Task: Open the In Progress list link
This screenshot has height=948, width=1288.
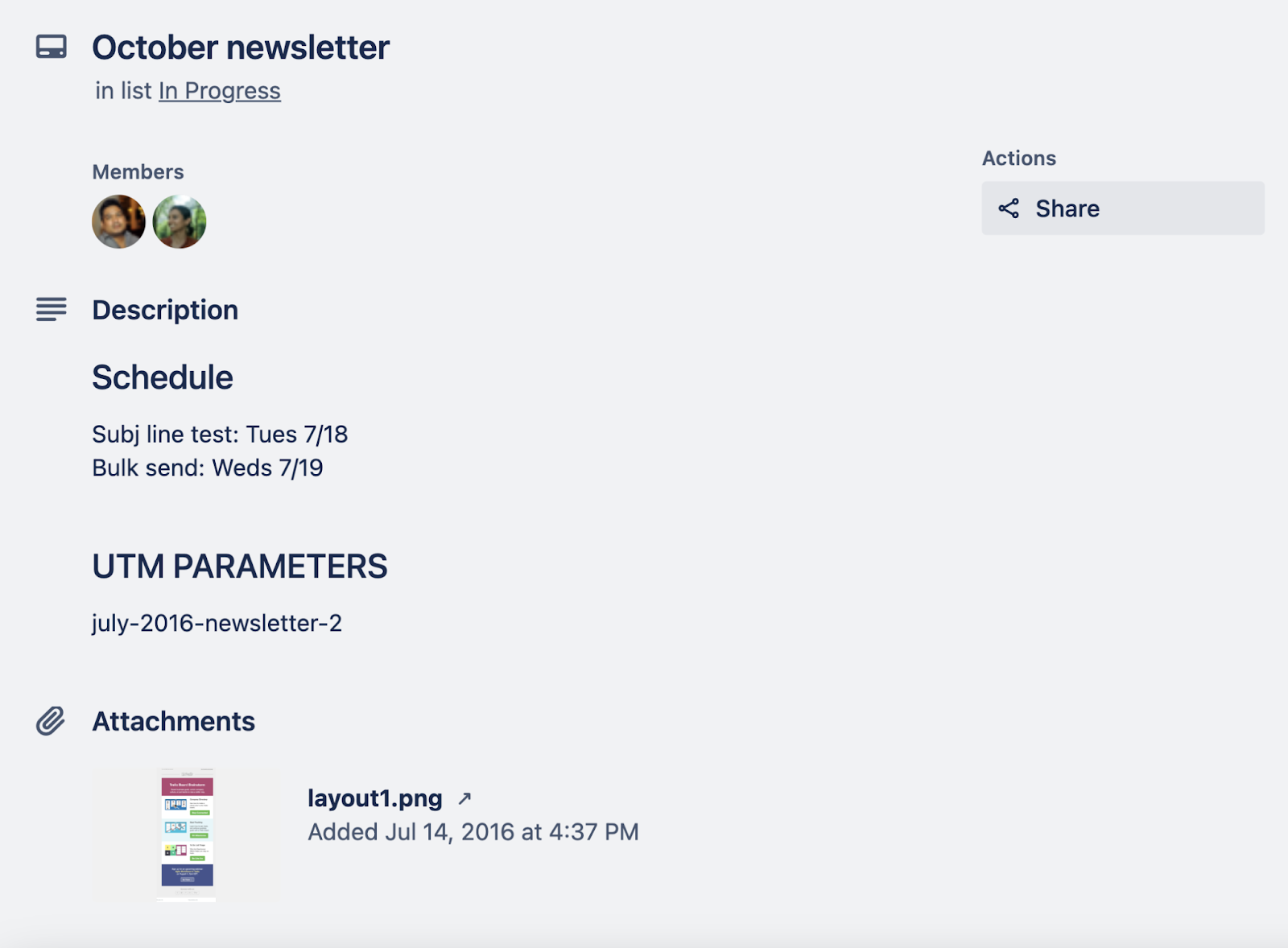Action: click(219, 90)
